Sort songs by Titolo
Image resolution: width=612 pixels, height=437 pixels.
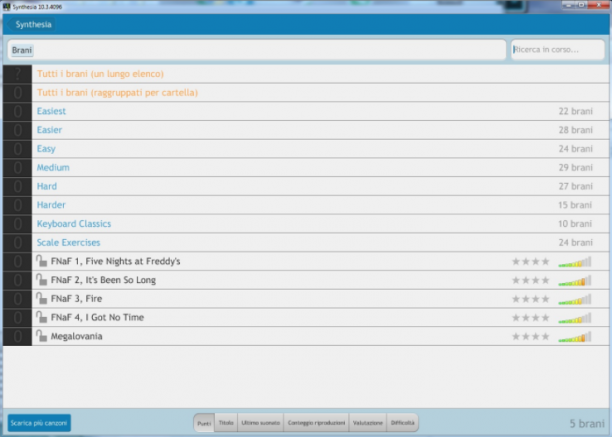(226, 423)
